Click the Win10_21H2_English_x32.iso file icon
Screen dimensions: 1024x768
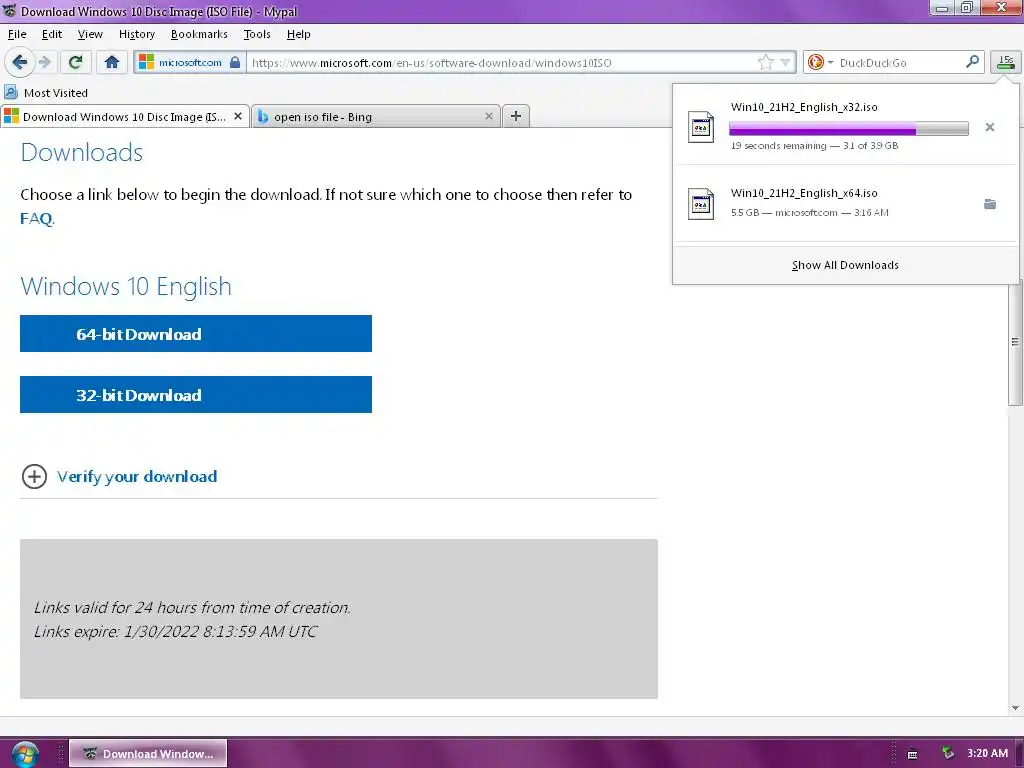click(x=701, y=127)
